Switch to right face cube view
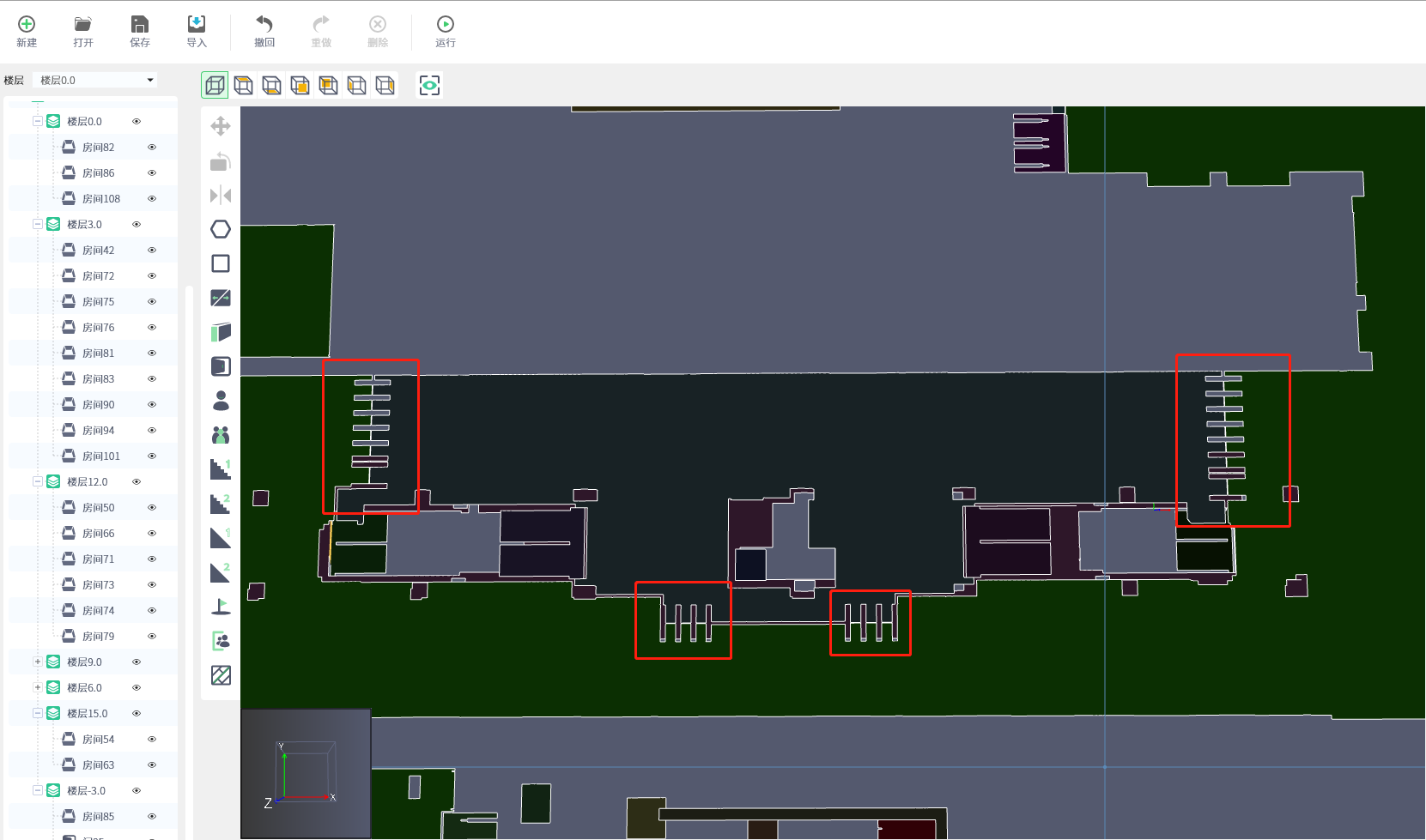Viewport: 1426px width, 840px height. point(385,85)
